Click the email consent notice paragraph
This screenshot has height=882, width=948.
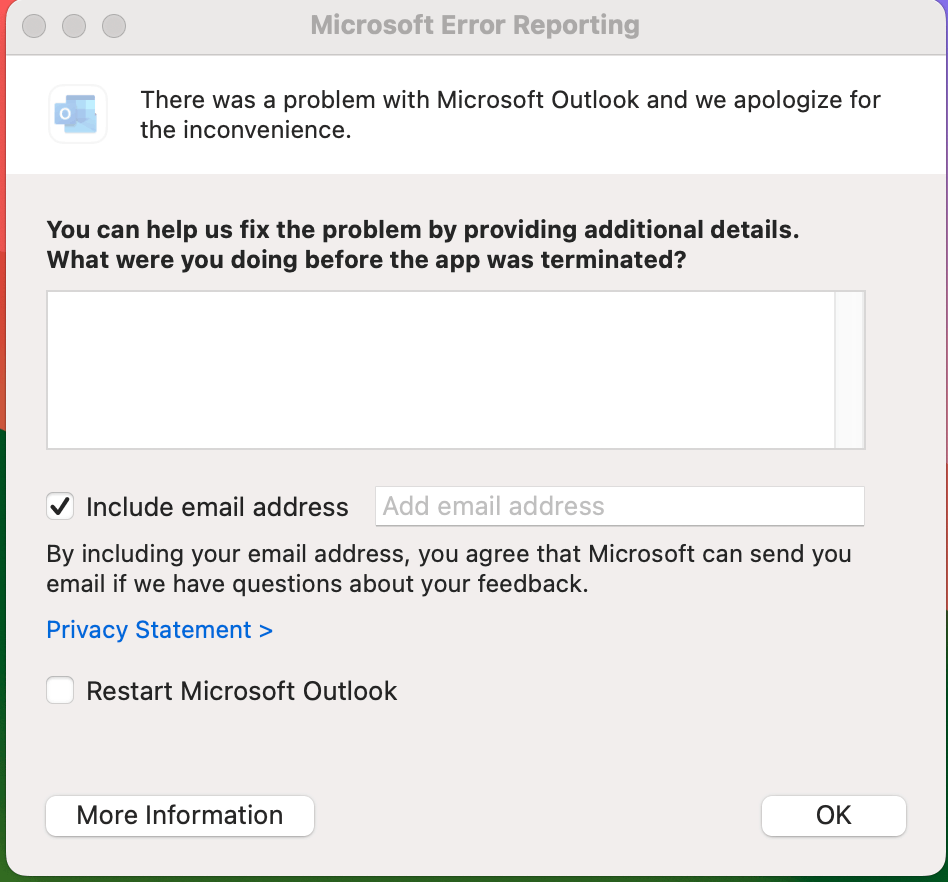(x=449, y=569)
